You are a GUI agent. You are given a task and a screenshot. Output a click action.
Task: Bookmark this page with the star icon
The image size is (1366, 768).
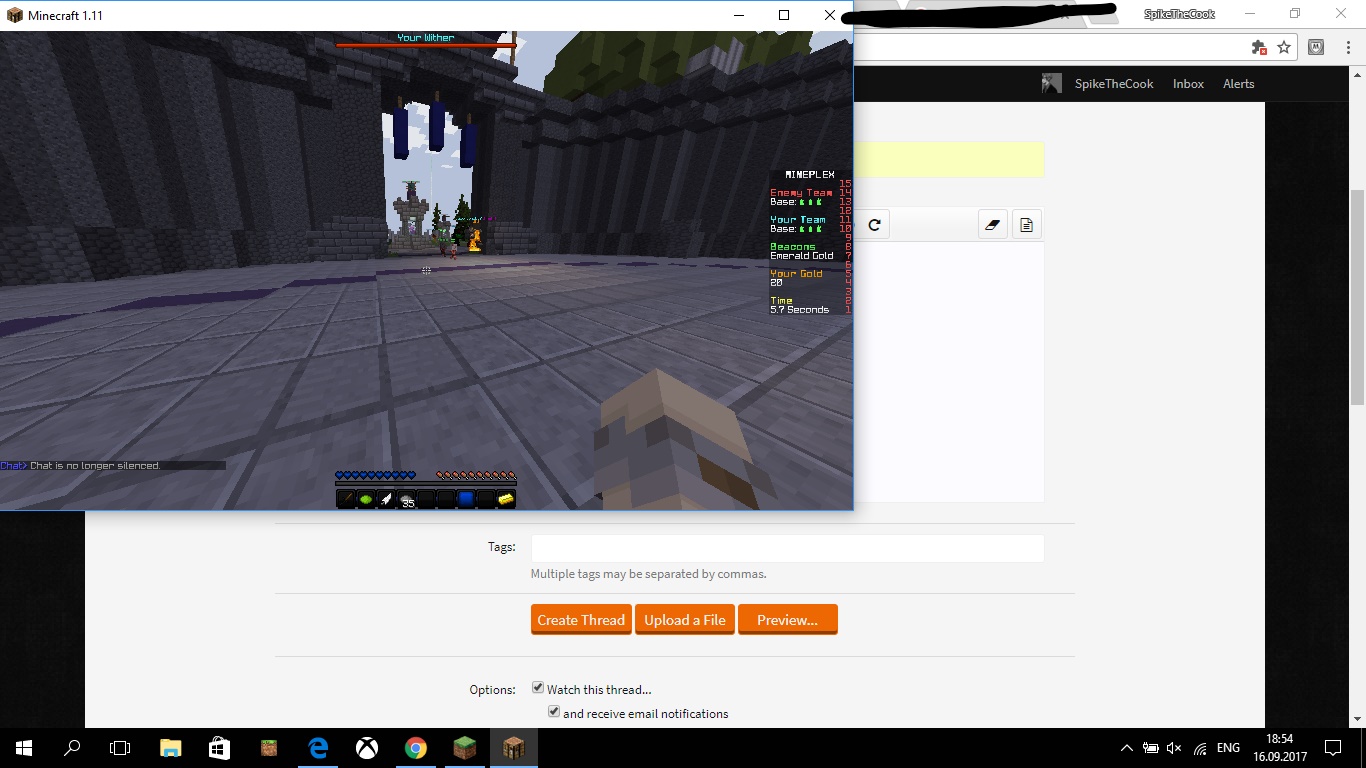(x=1284, y=47)
